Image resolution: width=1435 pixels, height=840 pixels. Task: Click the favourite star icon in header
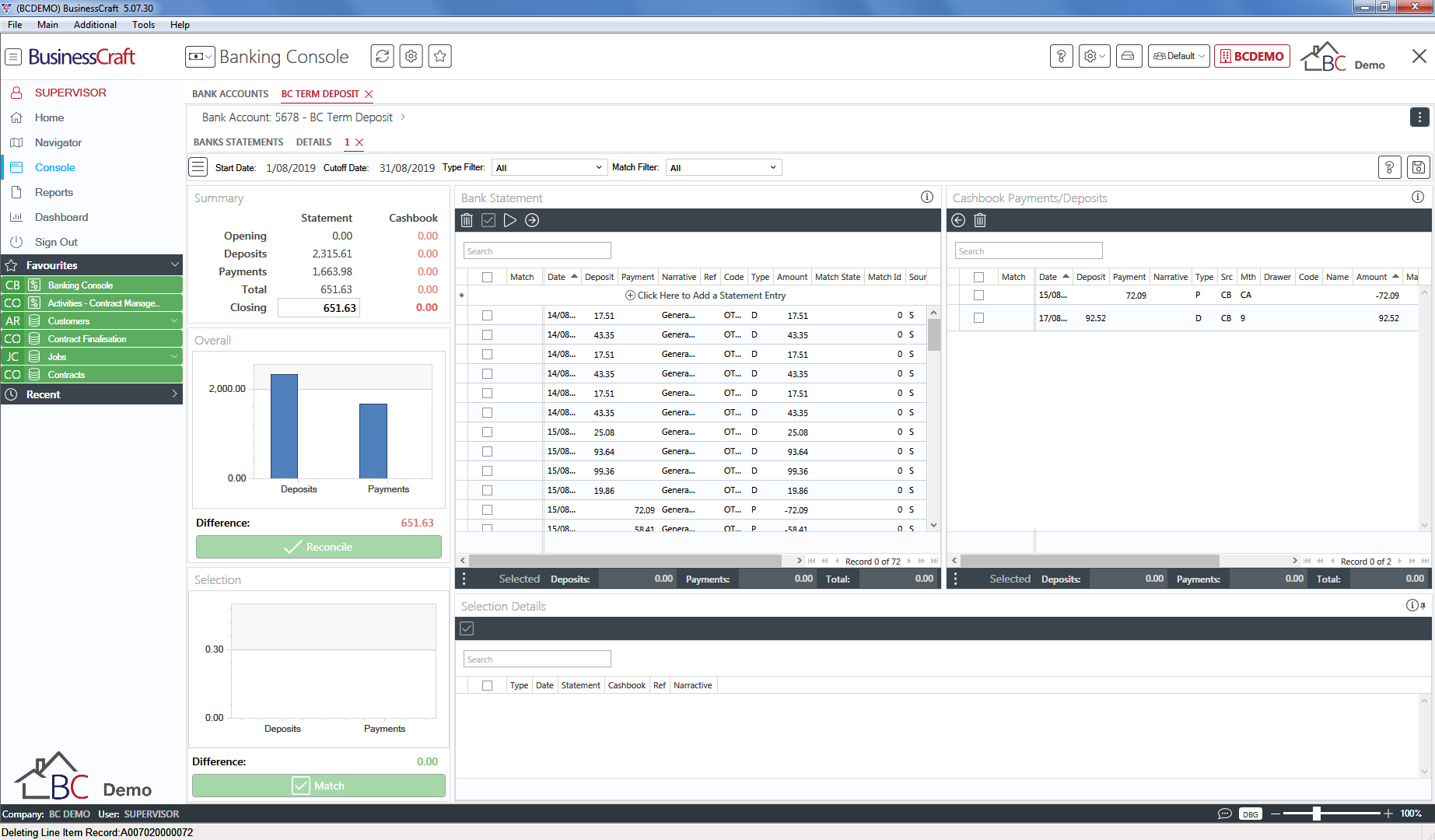tap(439, 56)
